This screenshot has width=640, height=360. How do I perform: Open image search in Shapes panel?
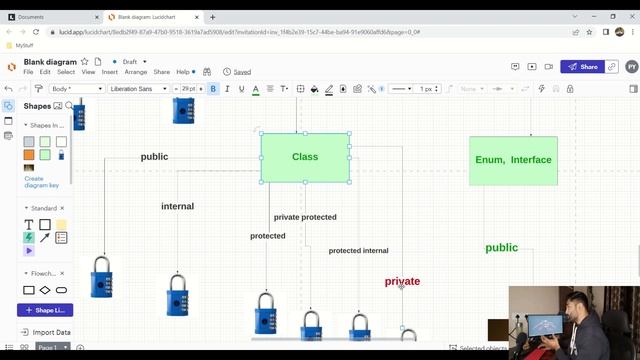(x=58, y=106)
